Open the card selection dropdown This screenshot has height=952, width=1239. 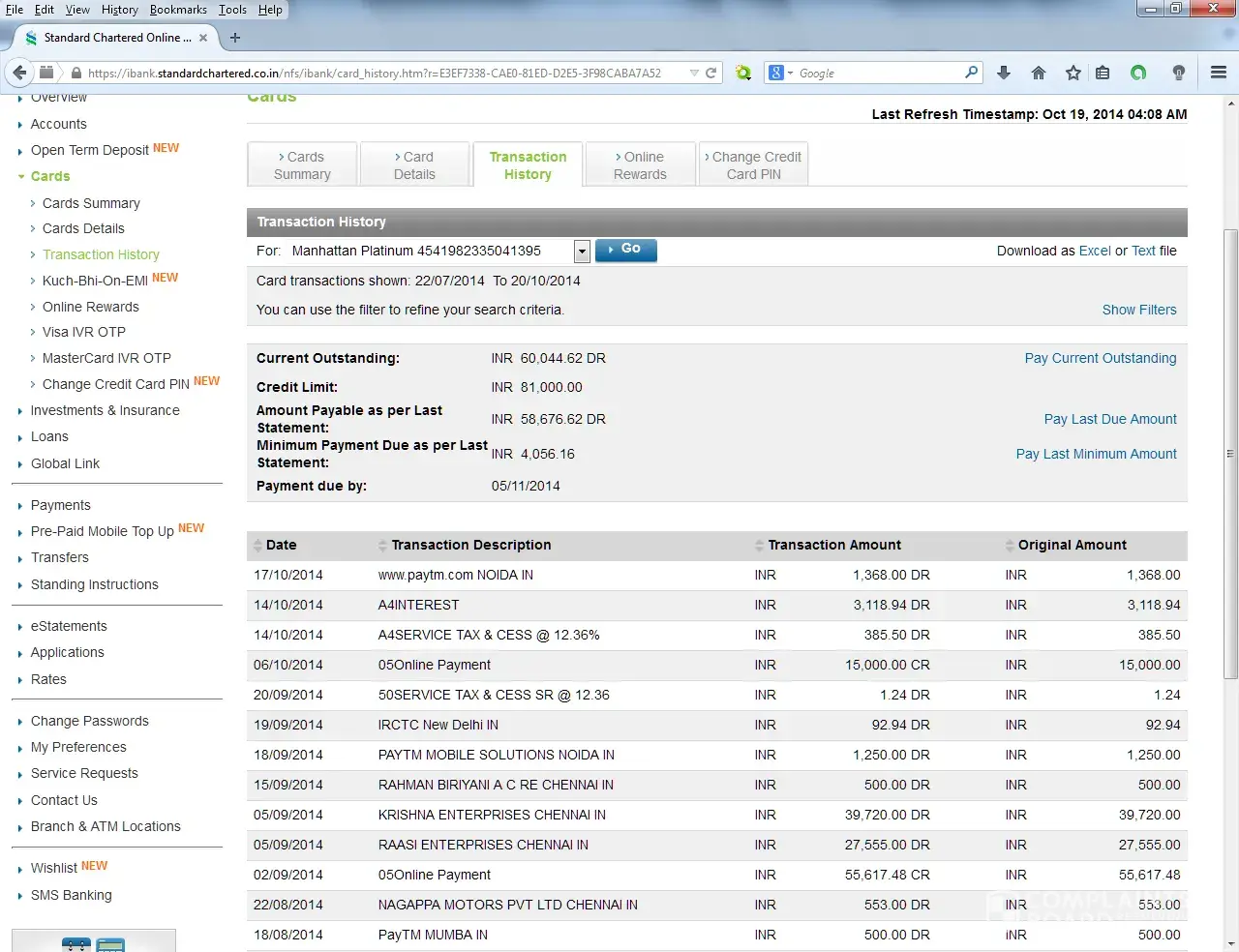pyautogui.click(x=582, y=252)
